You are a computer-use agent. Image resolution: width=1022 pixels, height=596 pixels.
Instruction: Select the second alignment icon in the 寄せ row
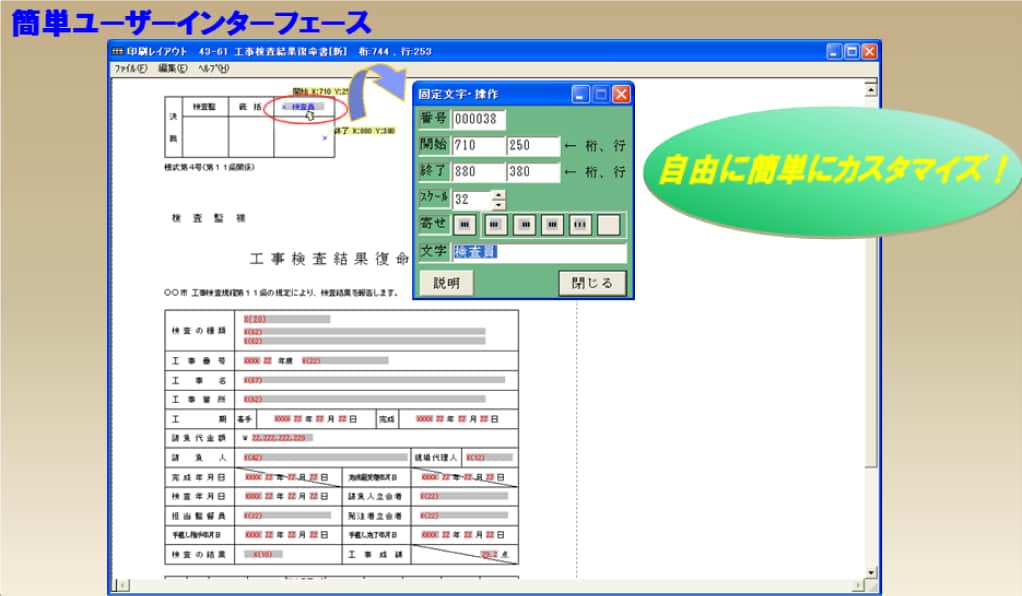[x=495, y=222]
